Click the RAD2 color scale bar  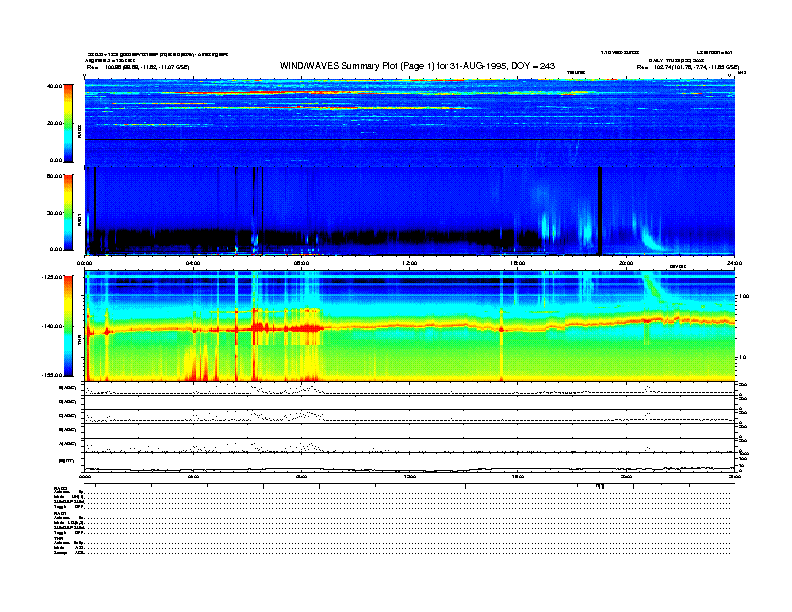coord(68,123)
